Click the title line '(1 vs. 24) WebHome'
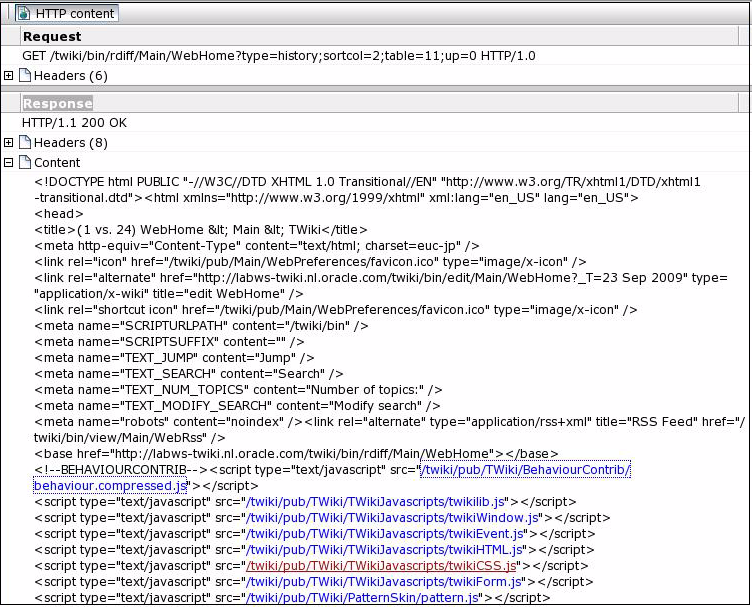Viewport: 752px width, 607px height. pyautogui.click(x=200, y=230)
